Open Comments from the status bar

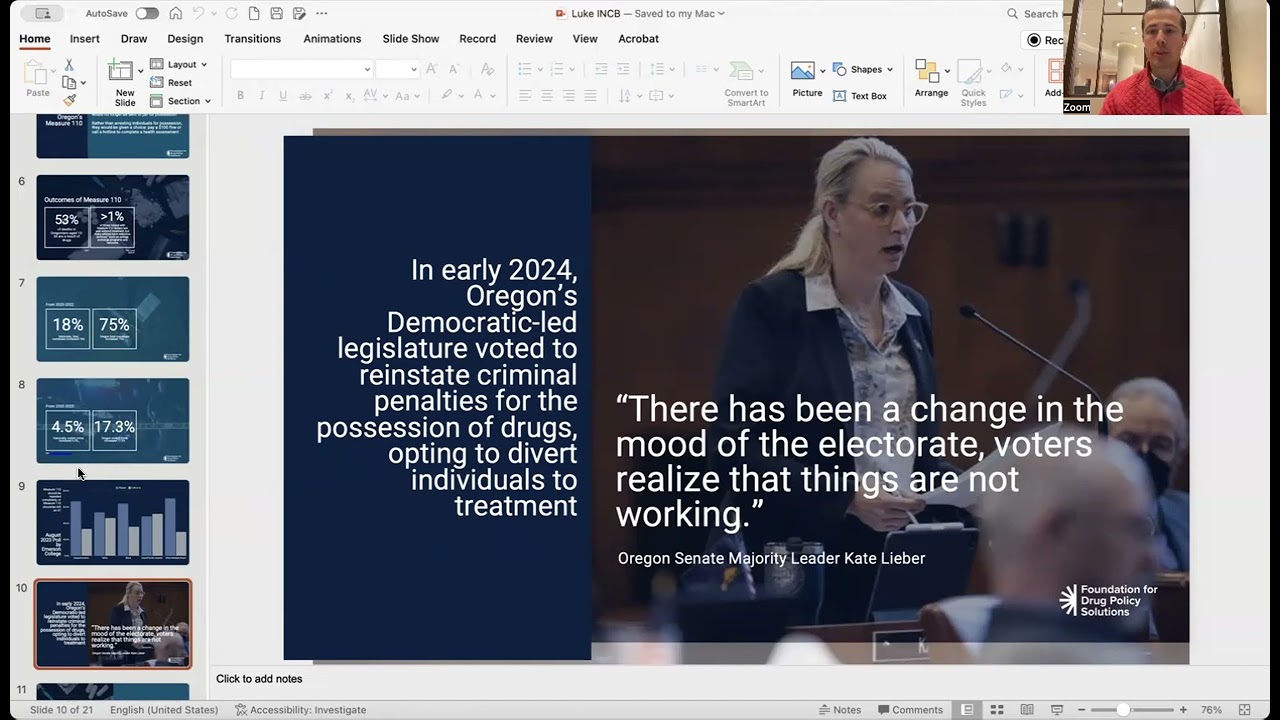[x=910, y=710]
